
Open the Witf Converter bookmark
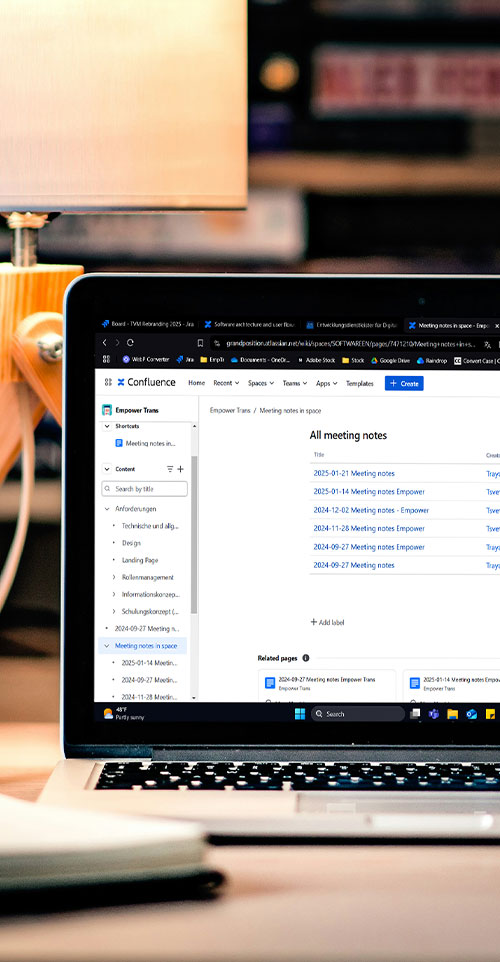pos(145,360)
